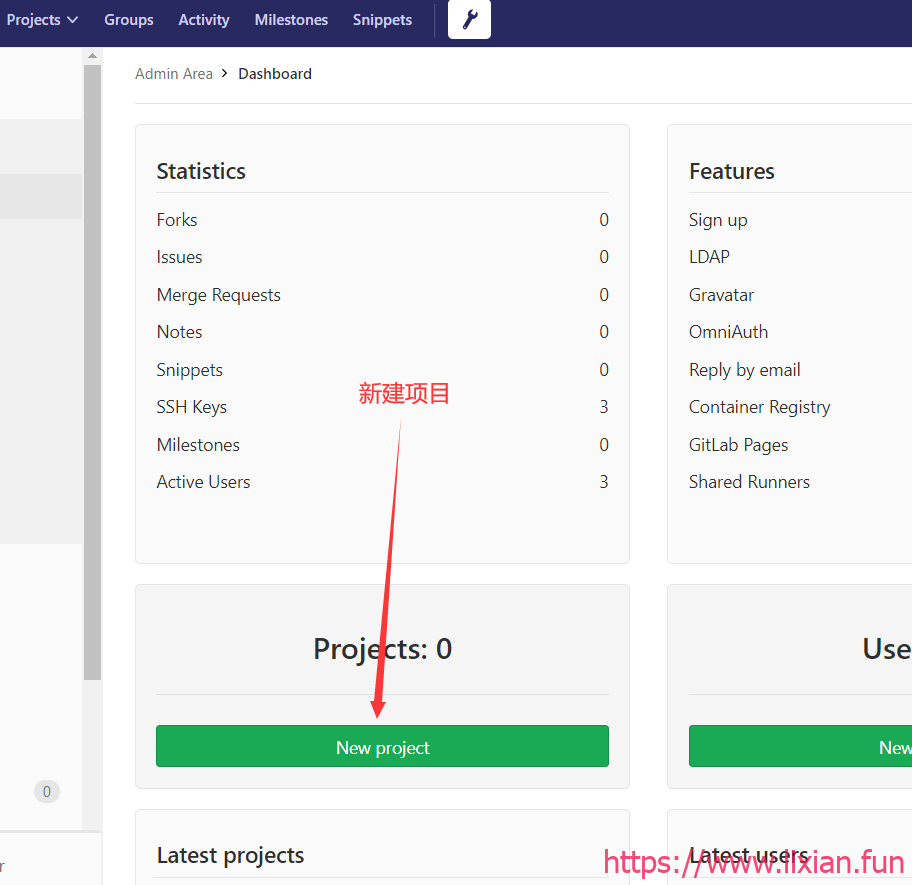Click the Dashboard breadcrumb

point(275,74)
